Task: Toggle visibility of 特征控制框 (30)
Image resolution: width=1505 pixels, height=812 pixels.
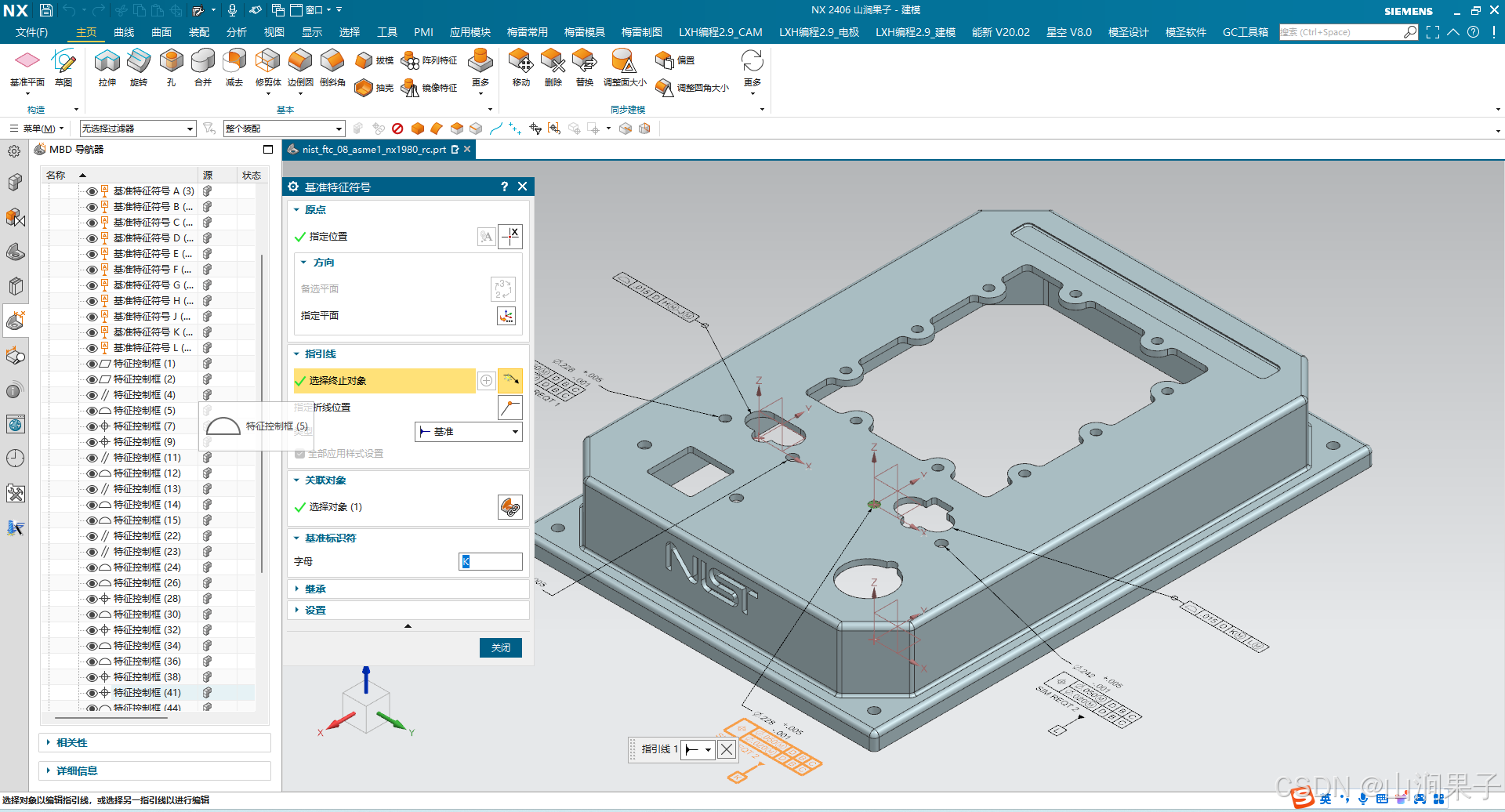Action: click(x=92, y=614)
